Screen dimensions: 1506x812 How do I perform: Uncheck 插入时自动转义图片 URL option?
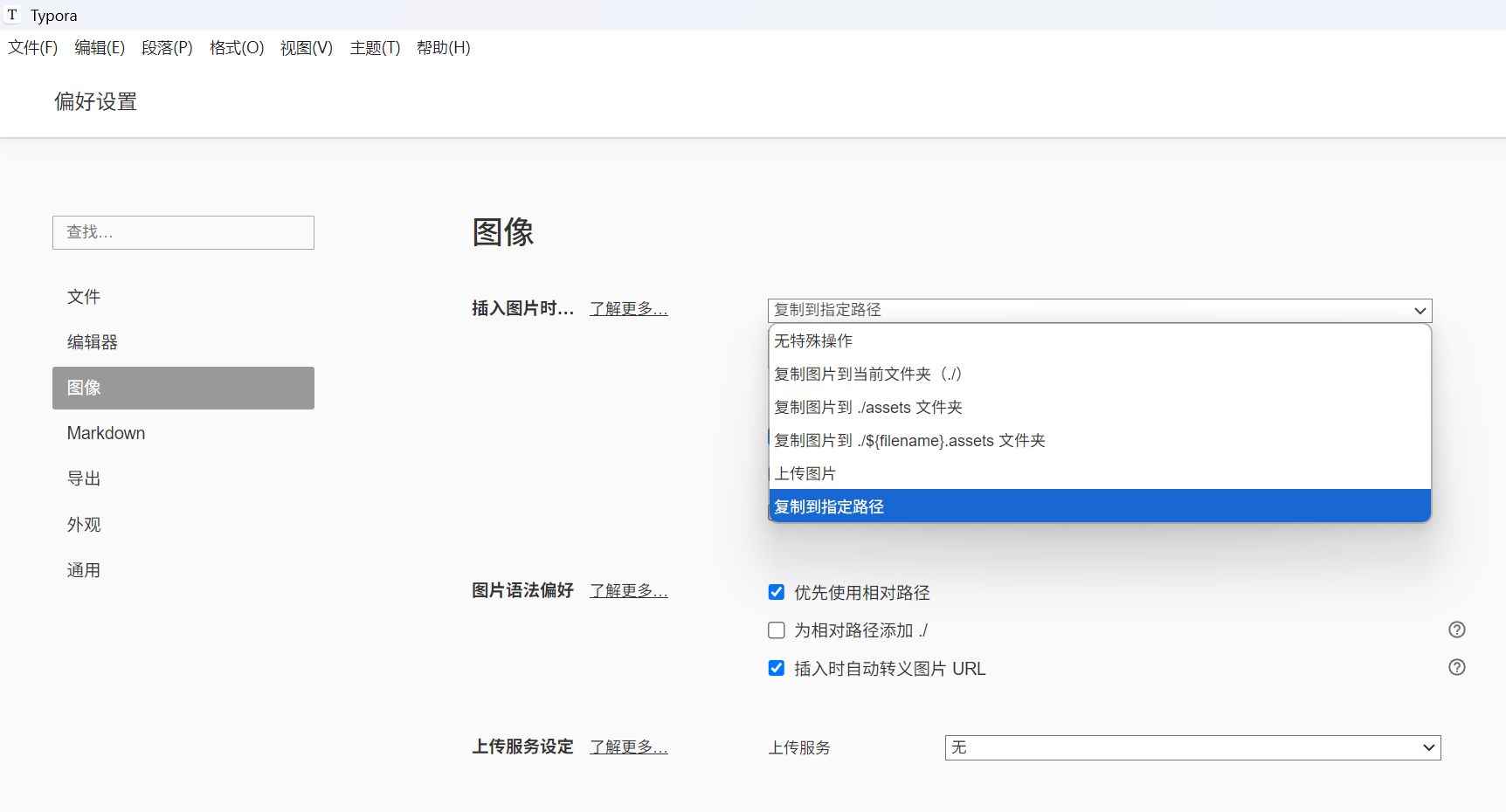[x=776, y=668]
